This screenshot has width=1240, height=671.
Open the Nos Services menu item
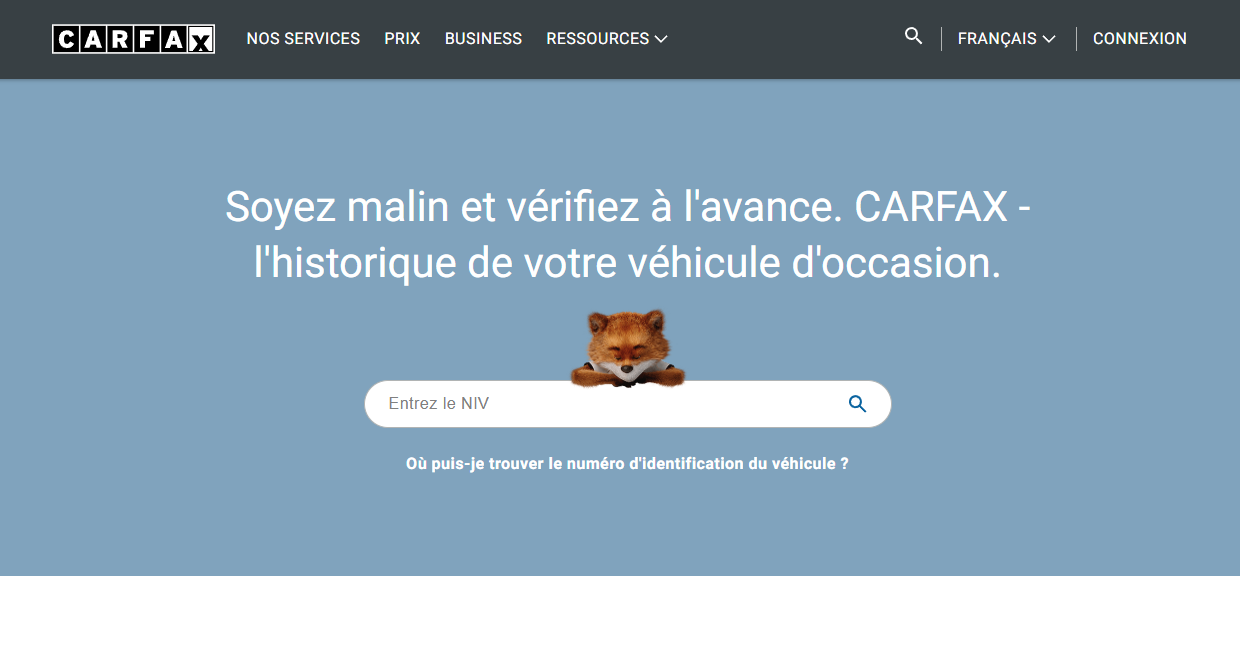point(303,39)
